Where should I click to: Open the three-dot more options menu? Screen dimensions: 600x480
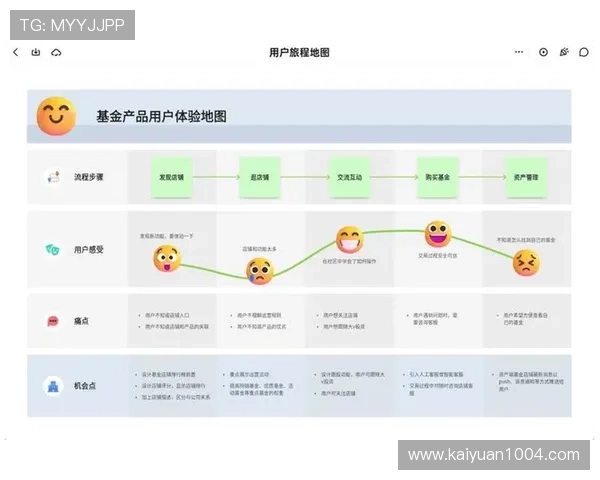click(x=519, y=52)
